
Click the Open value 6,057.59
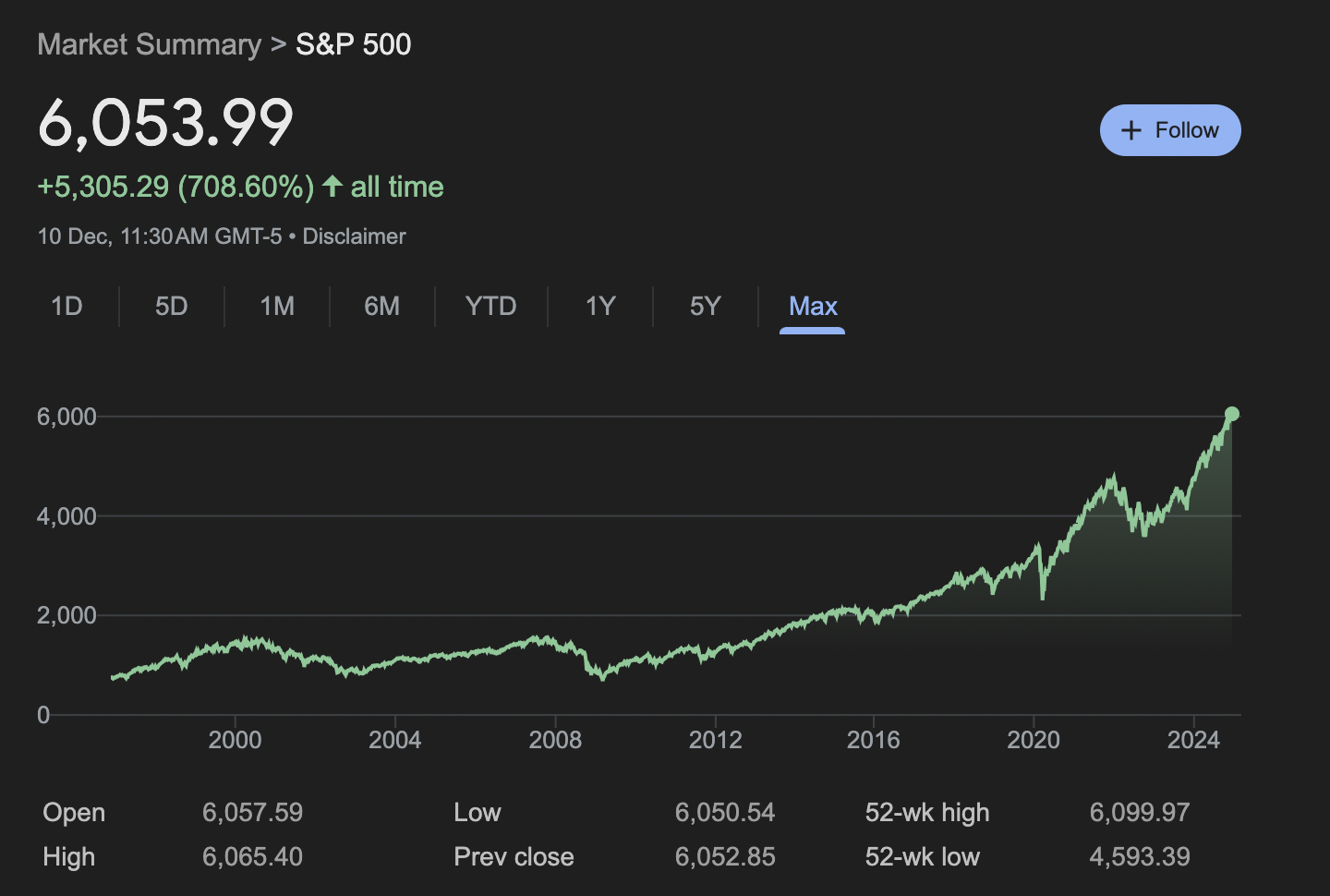[252, 813]
